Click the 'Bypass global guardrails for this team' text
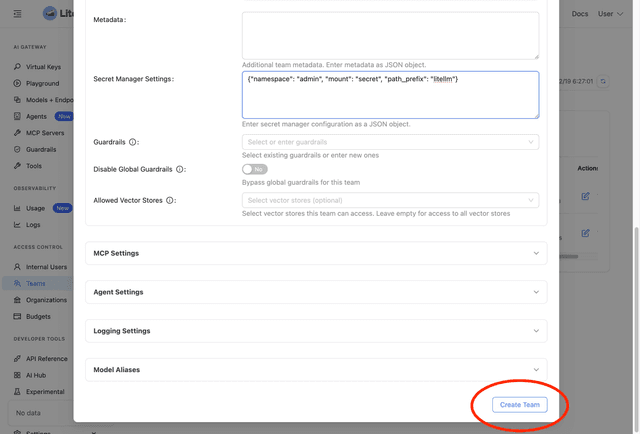 pyautogui.click(x=301, y=183)
